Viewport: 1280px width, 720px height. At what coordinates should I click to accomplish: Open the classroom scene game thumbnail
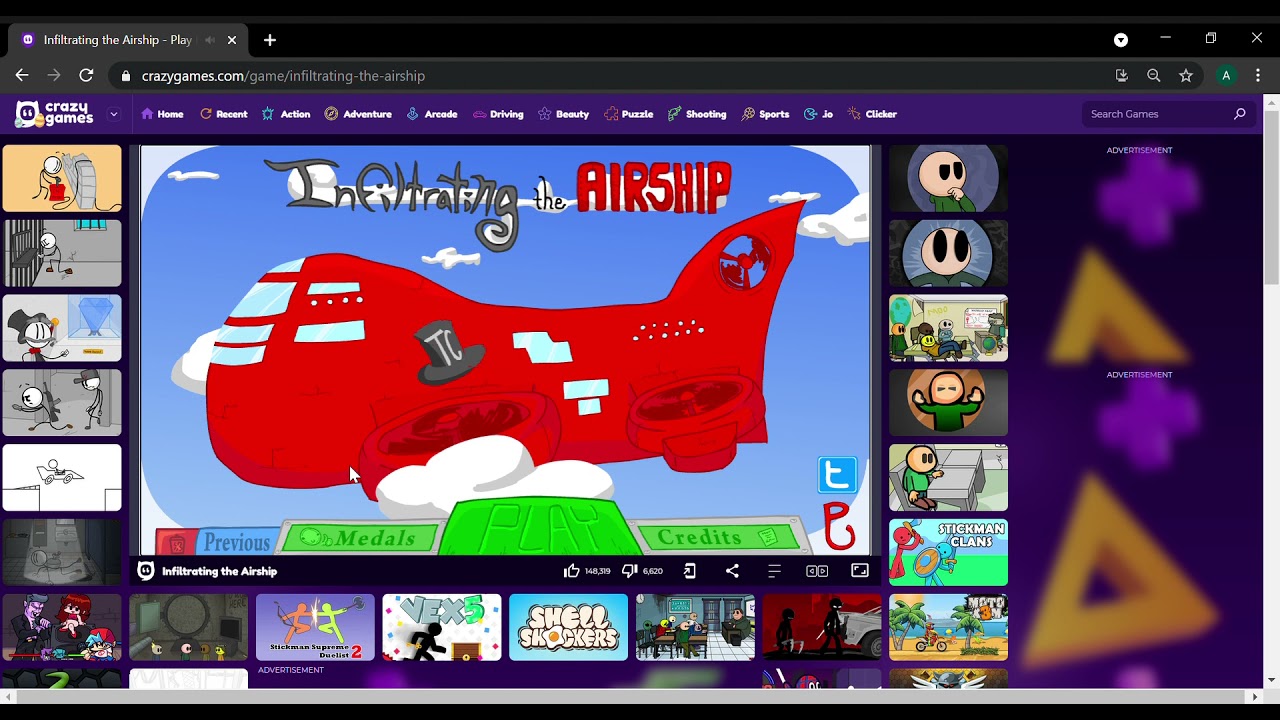point(695,627)
